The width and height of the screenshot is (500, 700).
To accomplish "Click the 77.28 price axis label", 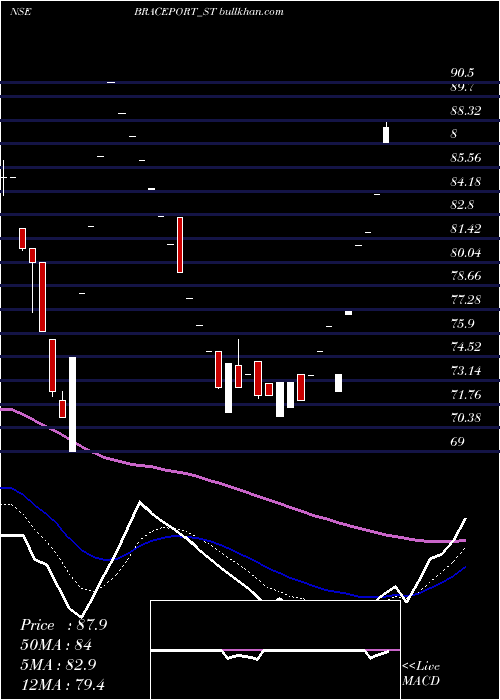I will click(466, 300).
